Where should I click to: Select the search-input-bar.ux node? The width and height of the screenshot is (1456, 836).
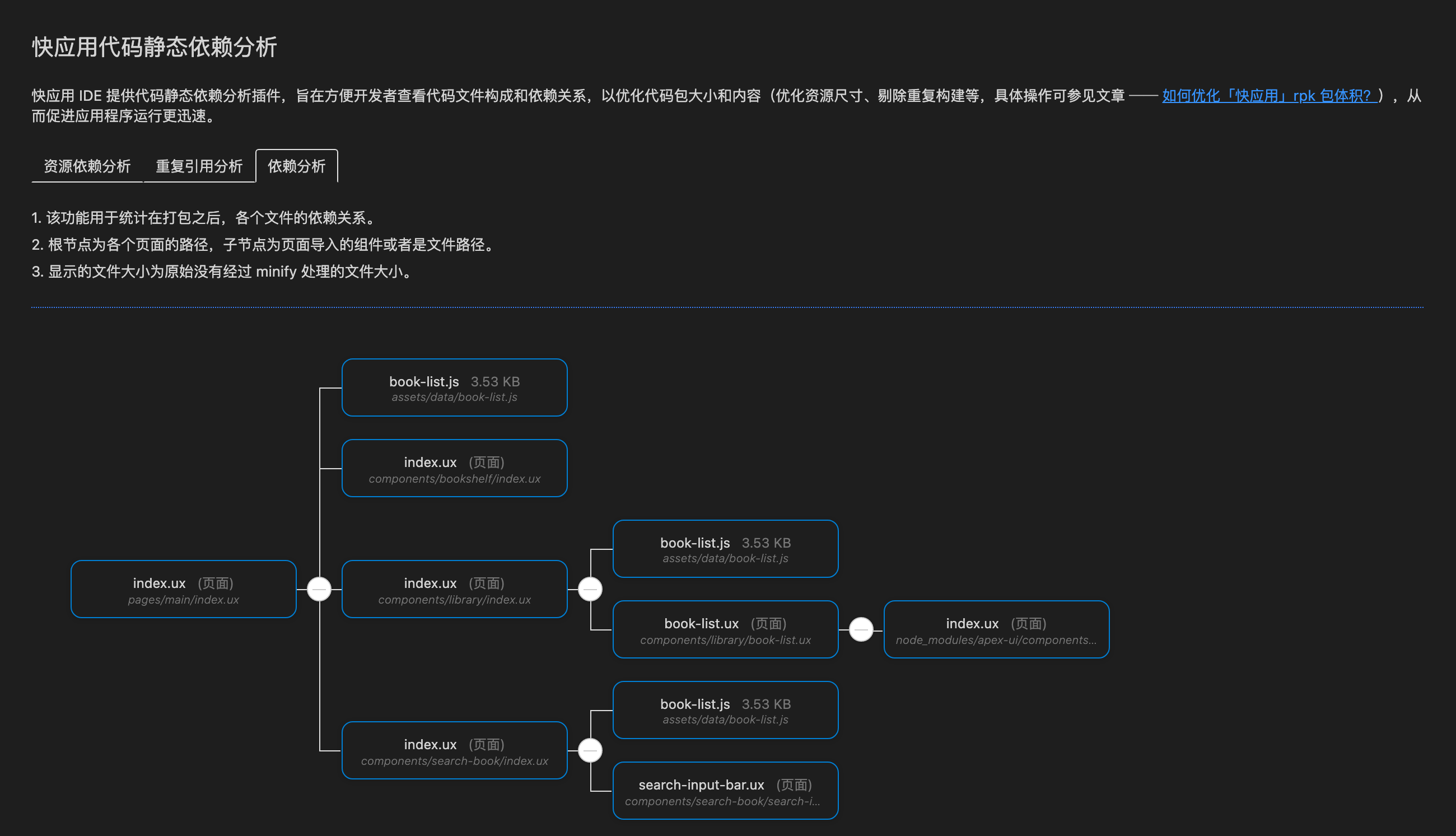click(726, 791)
